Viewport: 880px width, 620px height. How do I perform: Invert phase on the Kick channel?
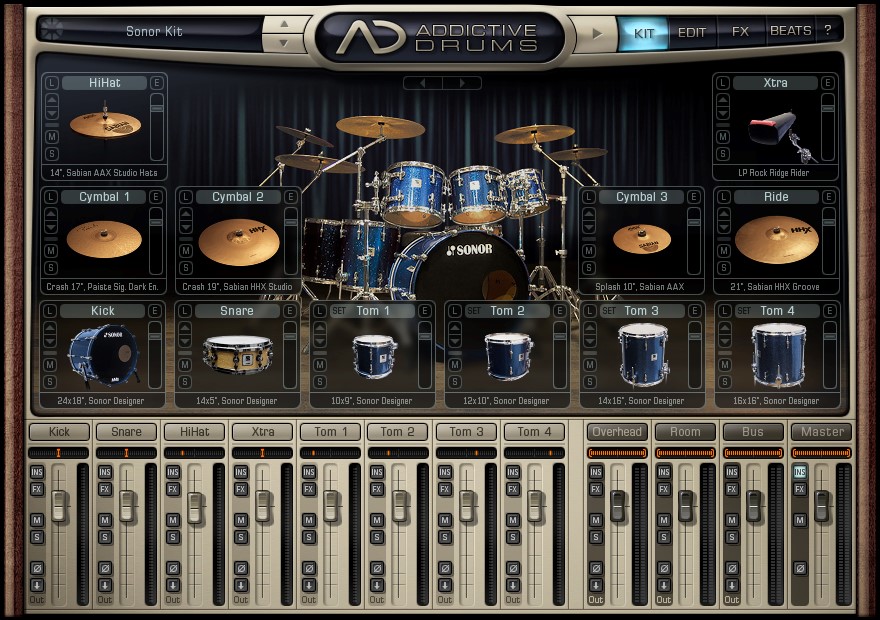click(37, 568)
